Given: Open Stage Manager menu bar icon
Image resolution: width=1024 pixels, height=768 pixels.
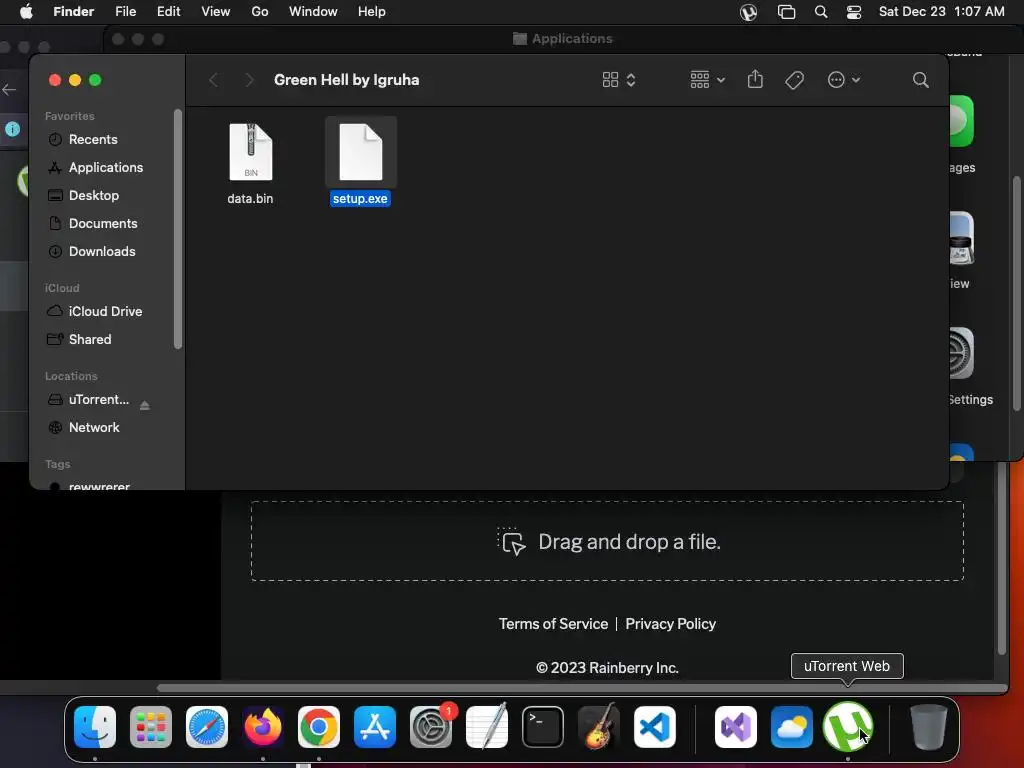Looking at the screenshot, I should click(786, 12).
